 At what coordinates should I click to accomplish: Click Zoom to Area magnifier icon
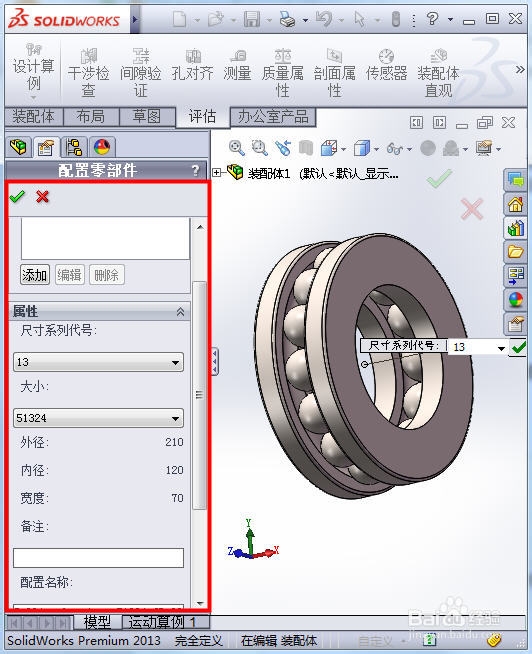click(x=260, y=148)
